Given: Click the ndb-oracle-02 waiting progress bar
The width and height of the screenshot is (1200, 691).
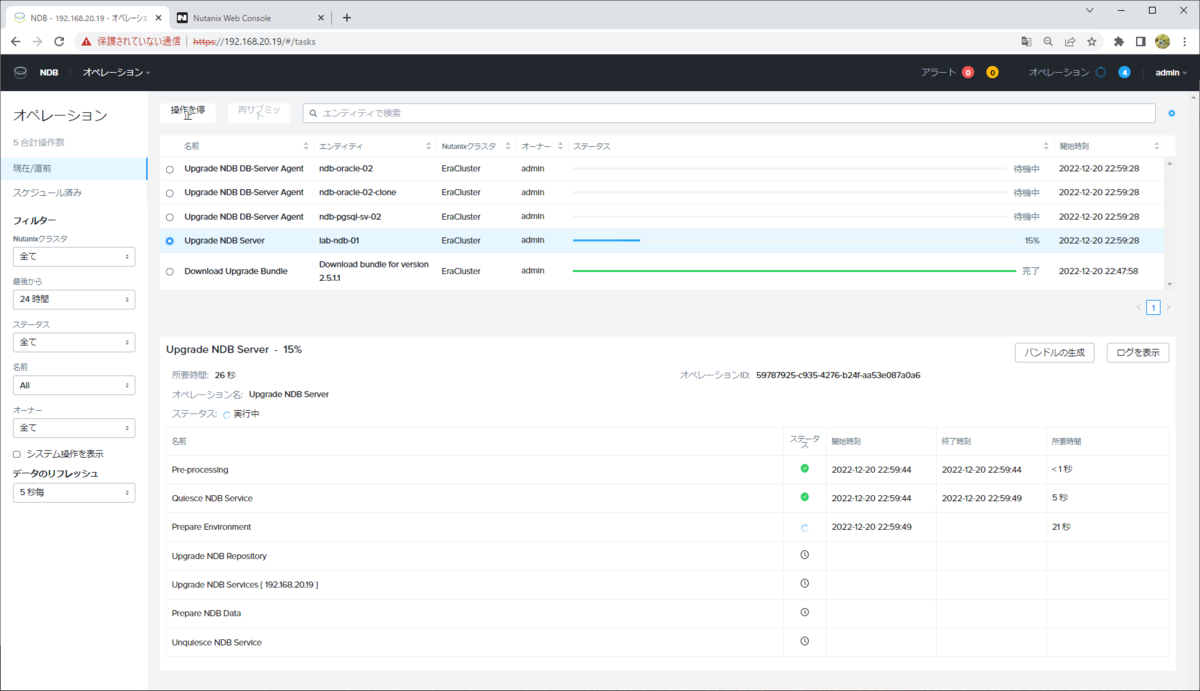Looking at the screenshot, I should [x=790, y=168].
